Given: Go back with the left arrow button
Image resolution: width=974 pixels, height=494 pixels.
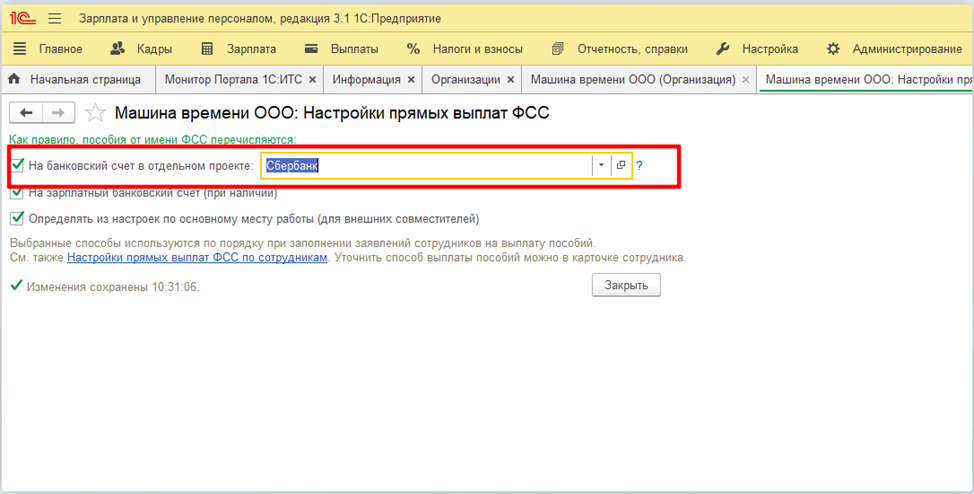Looking at the screenshot, I should click(x=26, y=112).
